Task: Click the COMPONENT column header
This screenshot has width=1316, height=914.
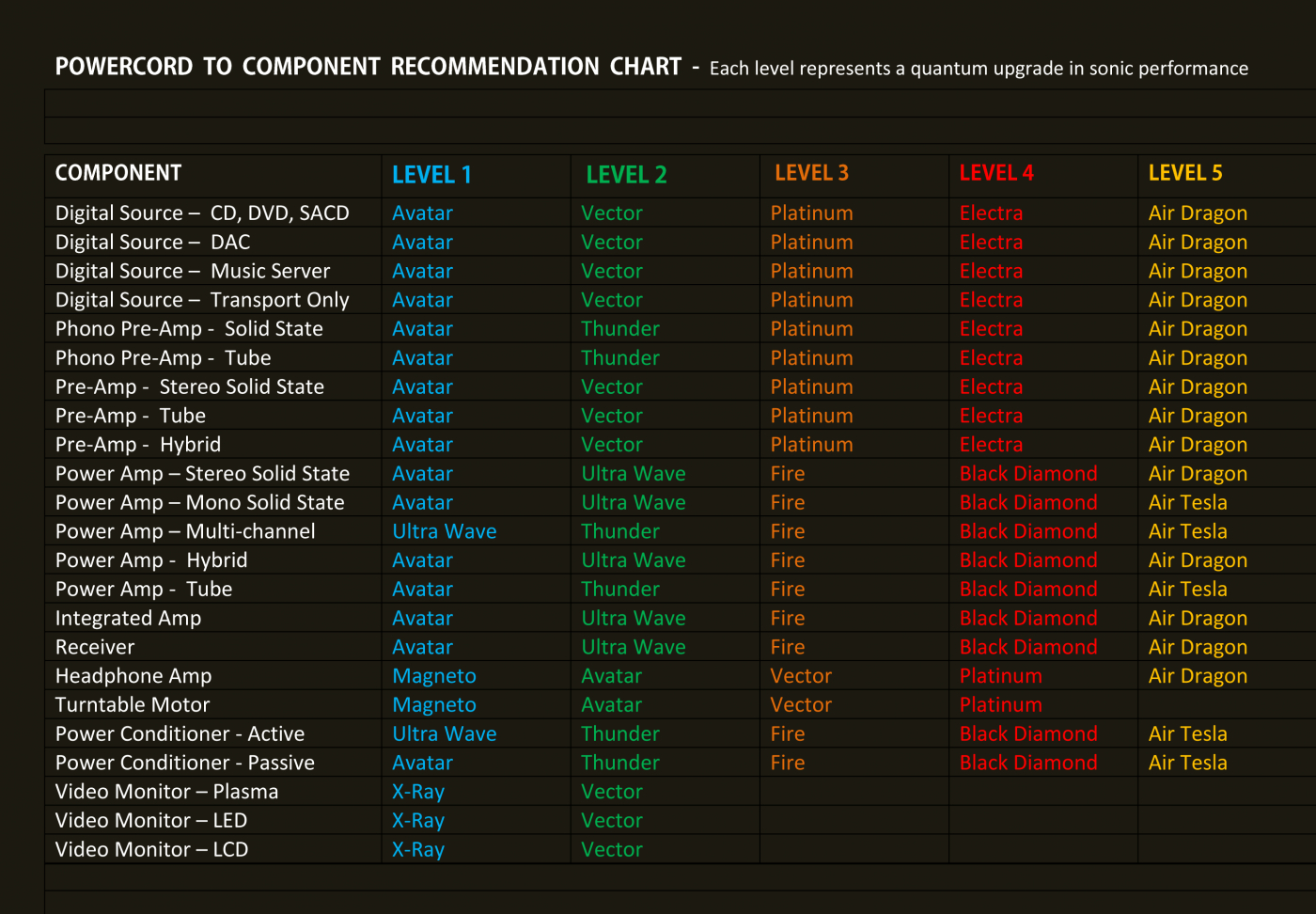Action: (118, 173)
